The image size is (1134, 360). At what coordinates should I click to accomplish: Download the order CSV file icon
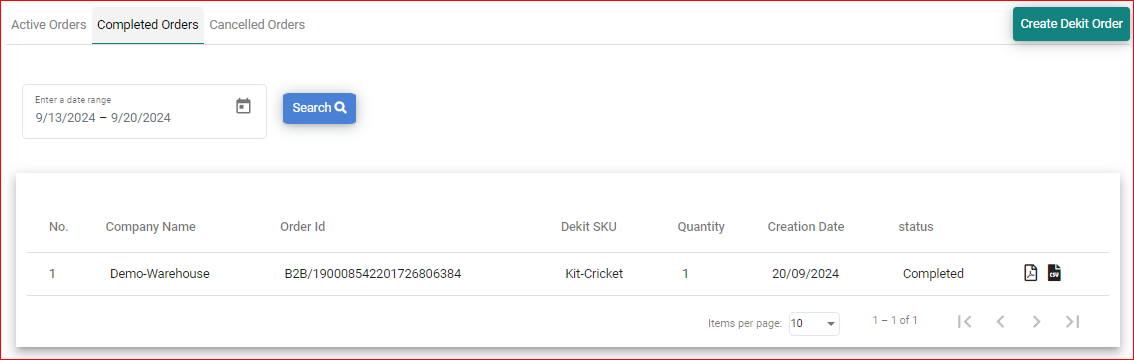(1054, 273)
